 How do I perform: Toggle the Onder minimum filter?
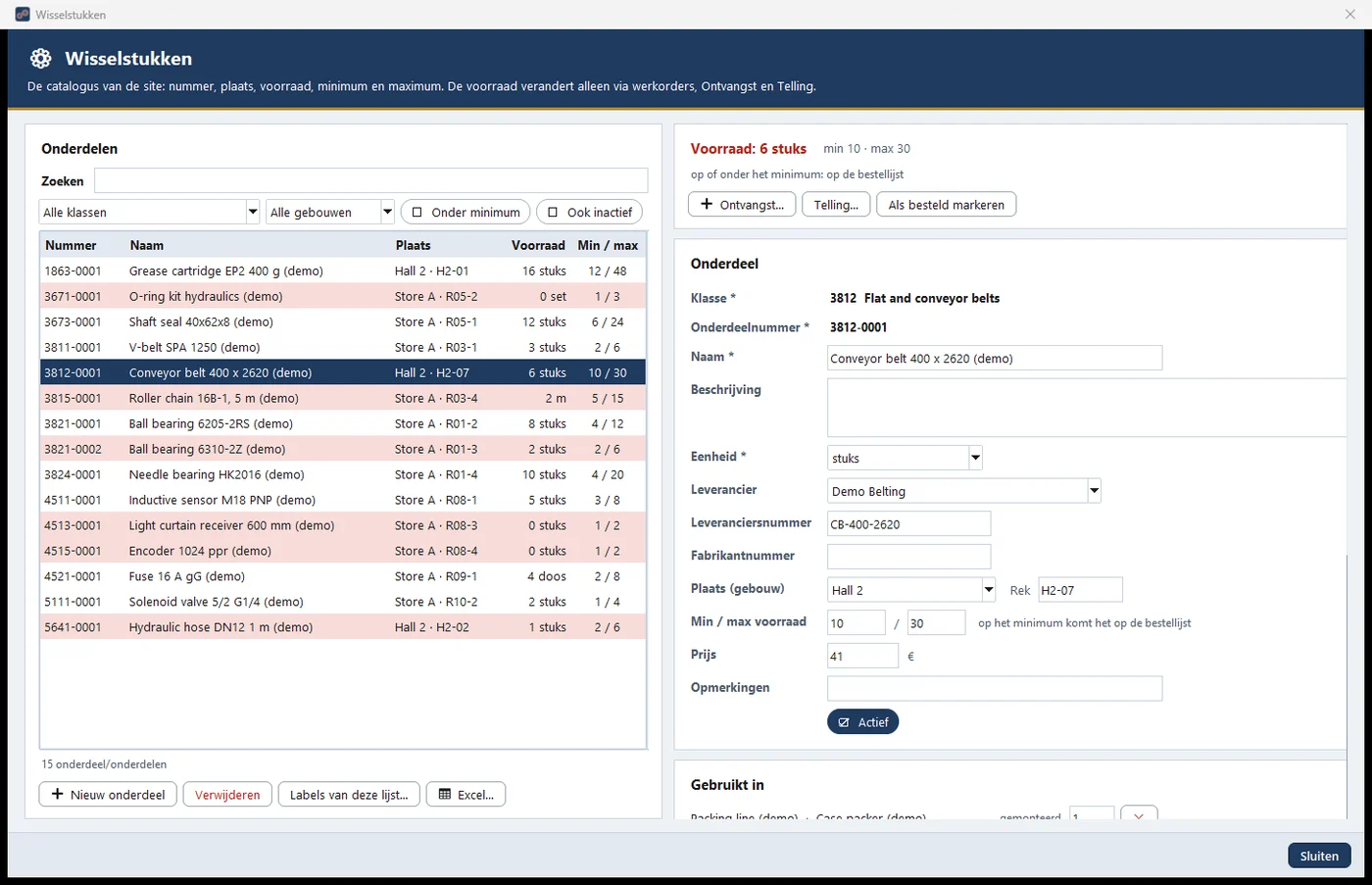[x=465, y=212]
